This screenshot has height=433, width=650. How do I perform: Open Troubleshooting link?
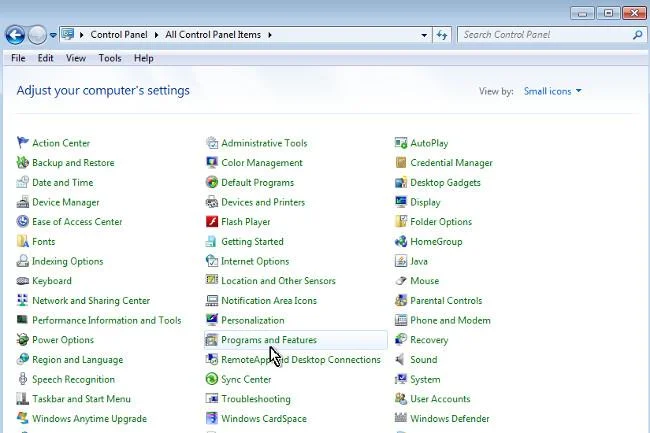(x=256, y=399)
